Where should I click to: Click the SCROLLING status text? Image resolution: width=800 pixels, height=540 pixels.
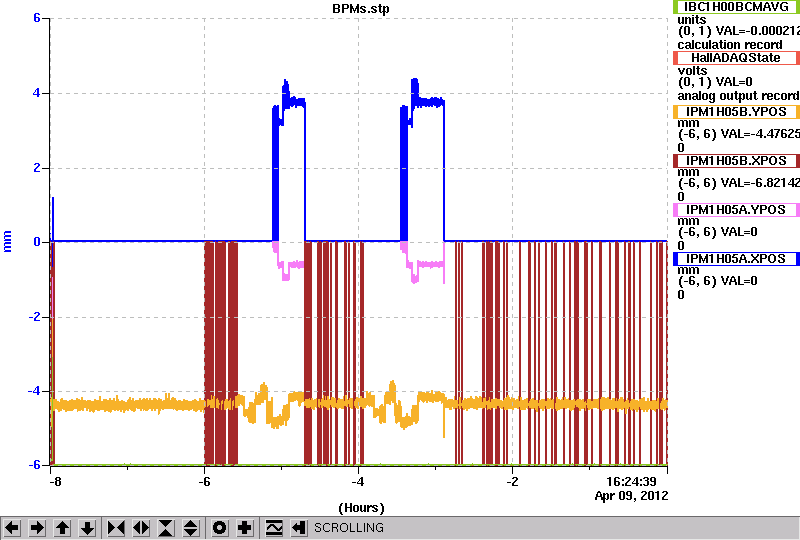(348, 528)
